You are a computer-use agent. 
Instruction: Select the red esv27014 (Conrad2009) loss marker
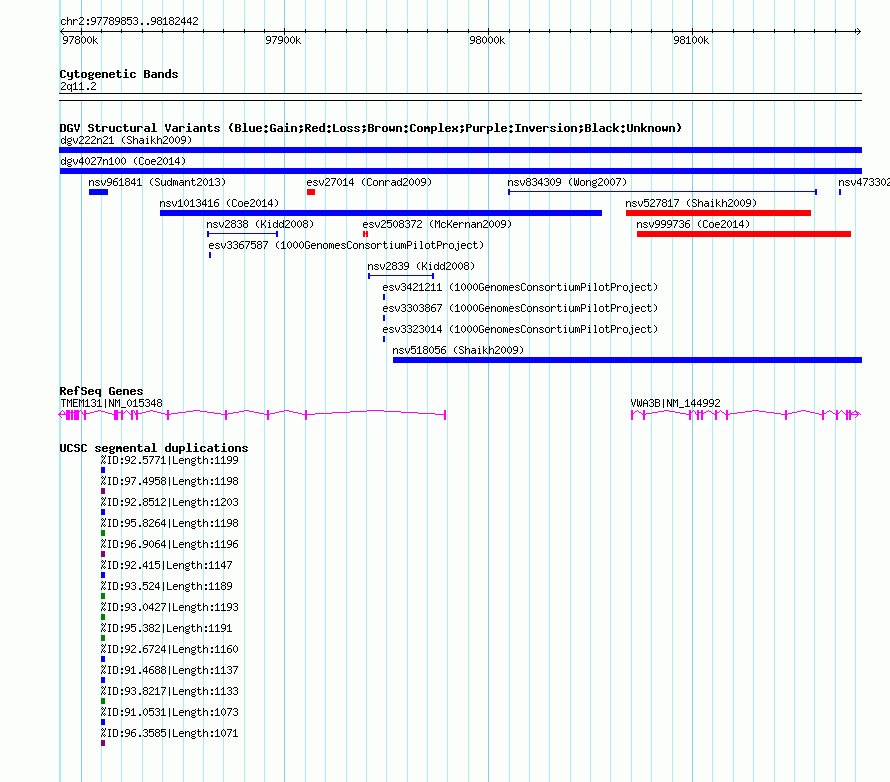coord(311,192)
